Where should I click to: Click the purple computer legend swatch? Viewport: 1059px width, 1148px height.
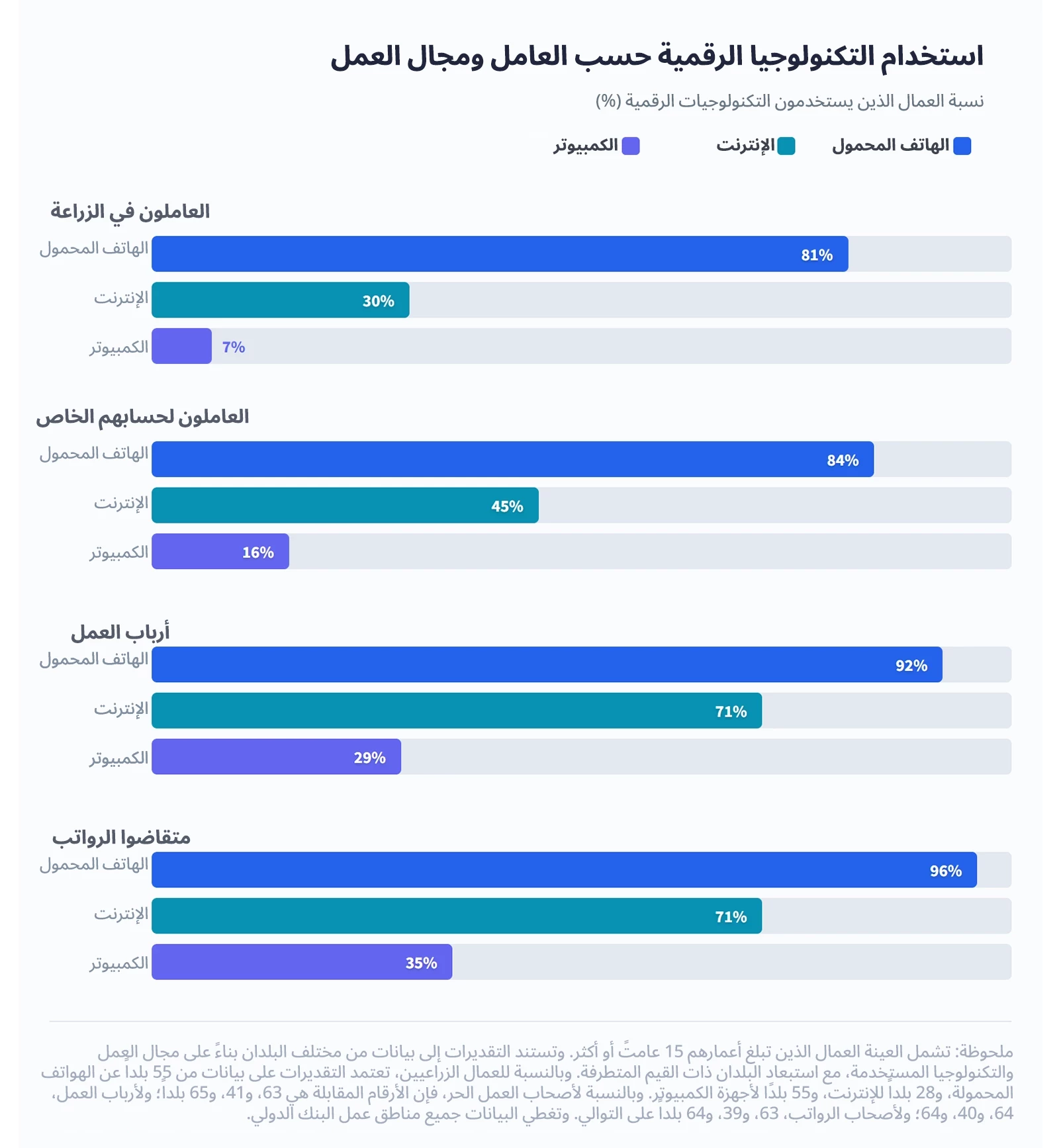631,146
